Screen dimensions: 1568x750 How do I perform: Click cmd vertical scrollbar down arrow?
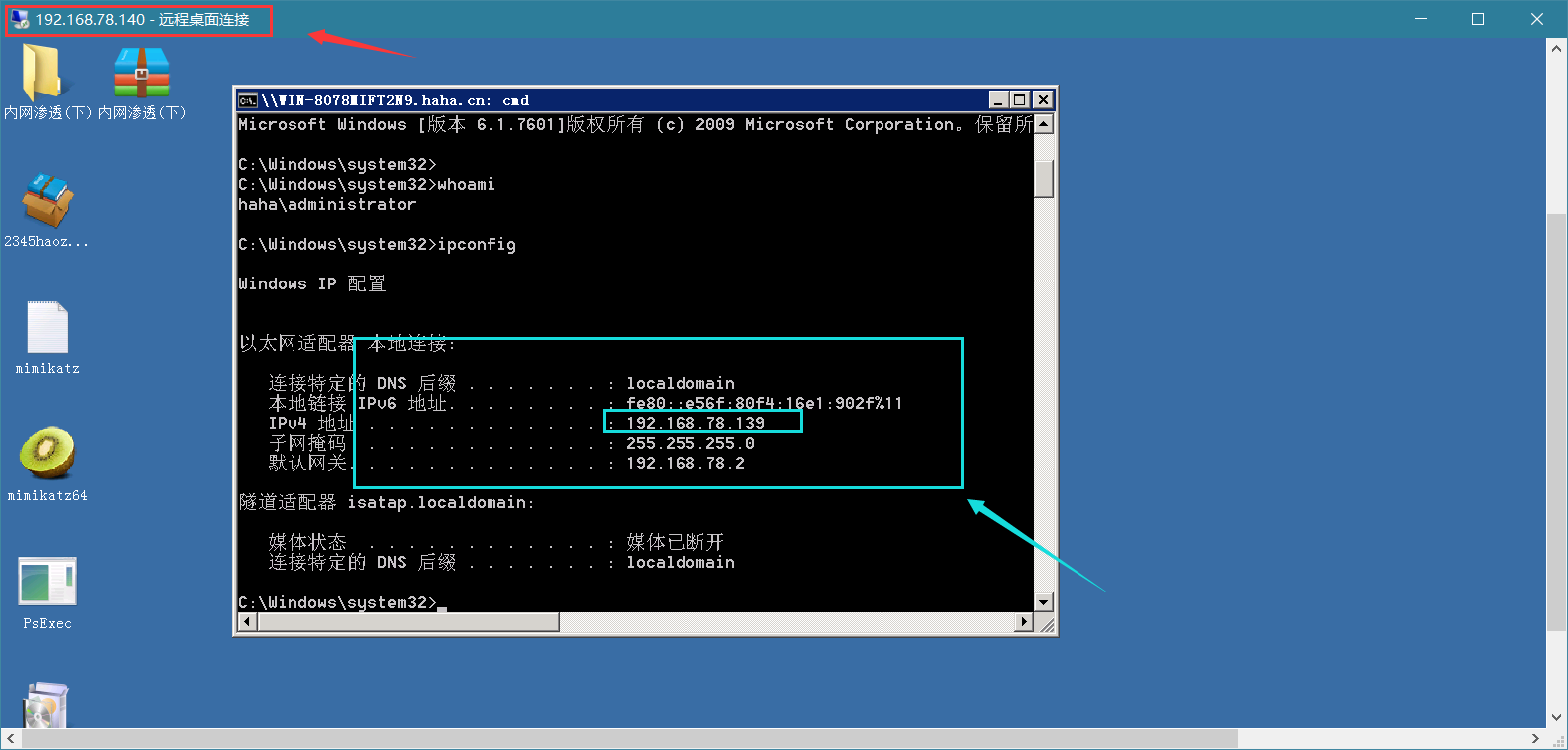click(1044, 602)
